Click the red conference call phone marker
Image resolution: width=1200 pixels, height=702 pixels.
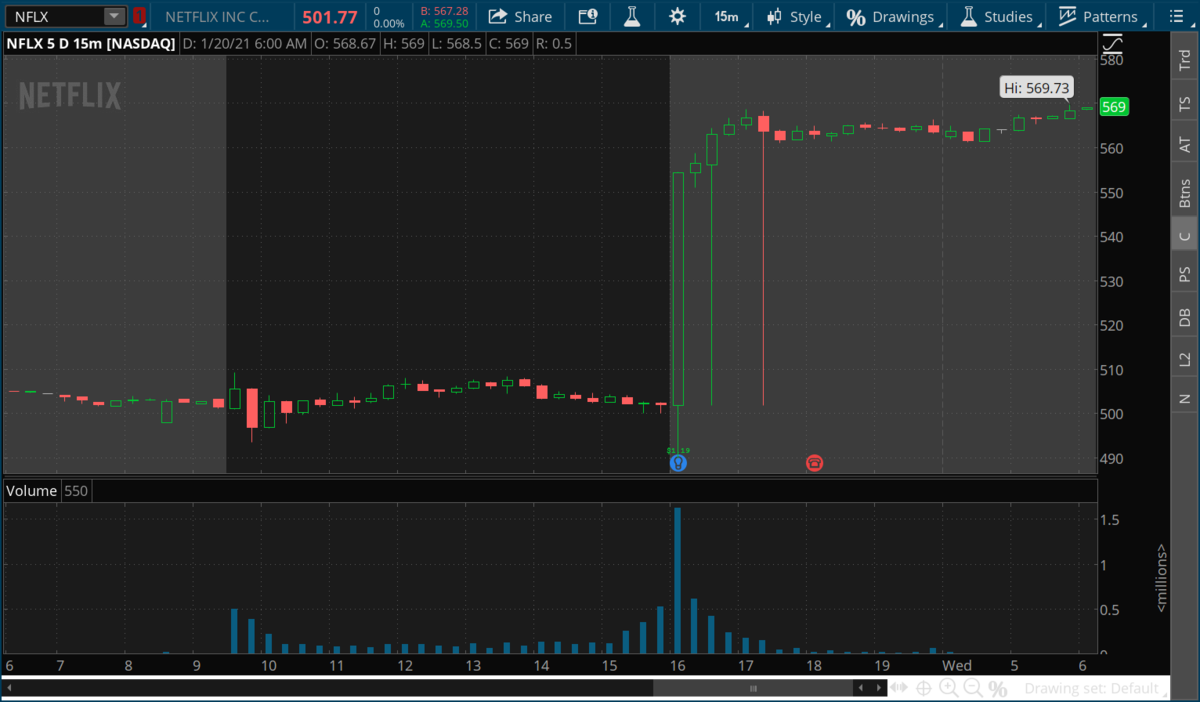click(x=814, y=463)
